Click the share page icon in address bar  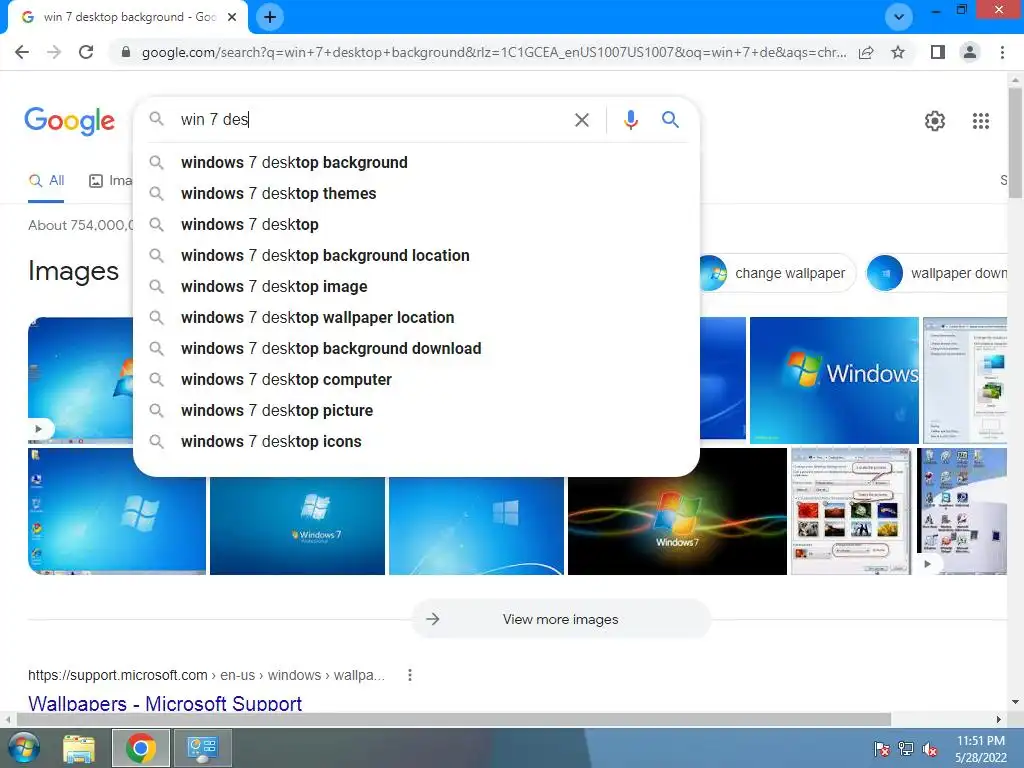(x=866, y=52)
